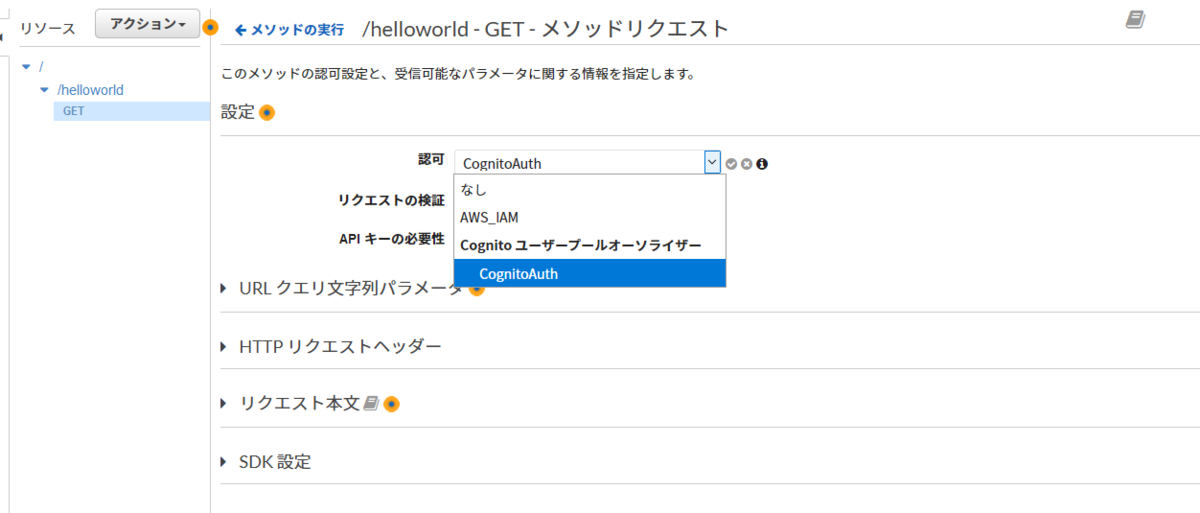Viewport: 1200px width, 513px height.
Task: Click the API キーの必要性 label
Action: (x=392, y=239)
